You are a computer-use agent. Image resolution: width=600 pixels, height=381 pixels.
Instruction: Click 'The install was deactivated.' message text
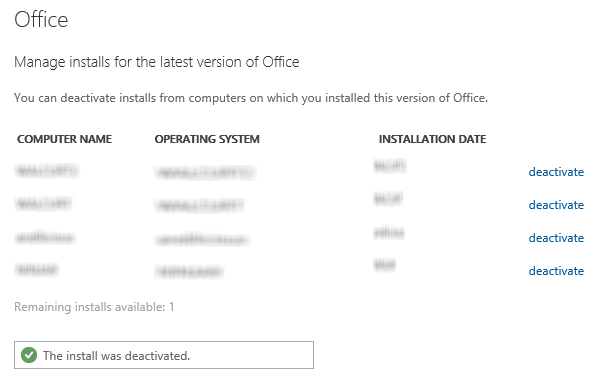tap(116, 356)
